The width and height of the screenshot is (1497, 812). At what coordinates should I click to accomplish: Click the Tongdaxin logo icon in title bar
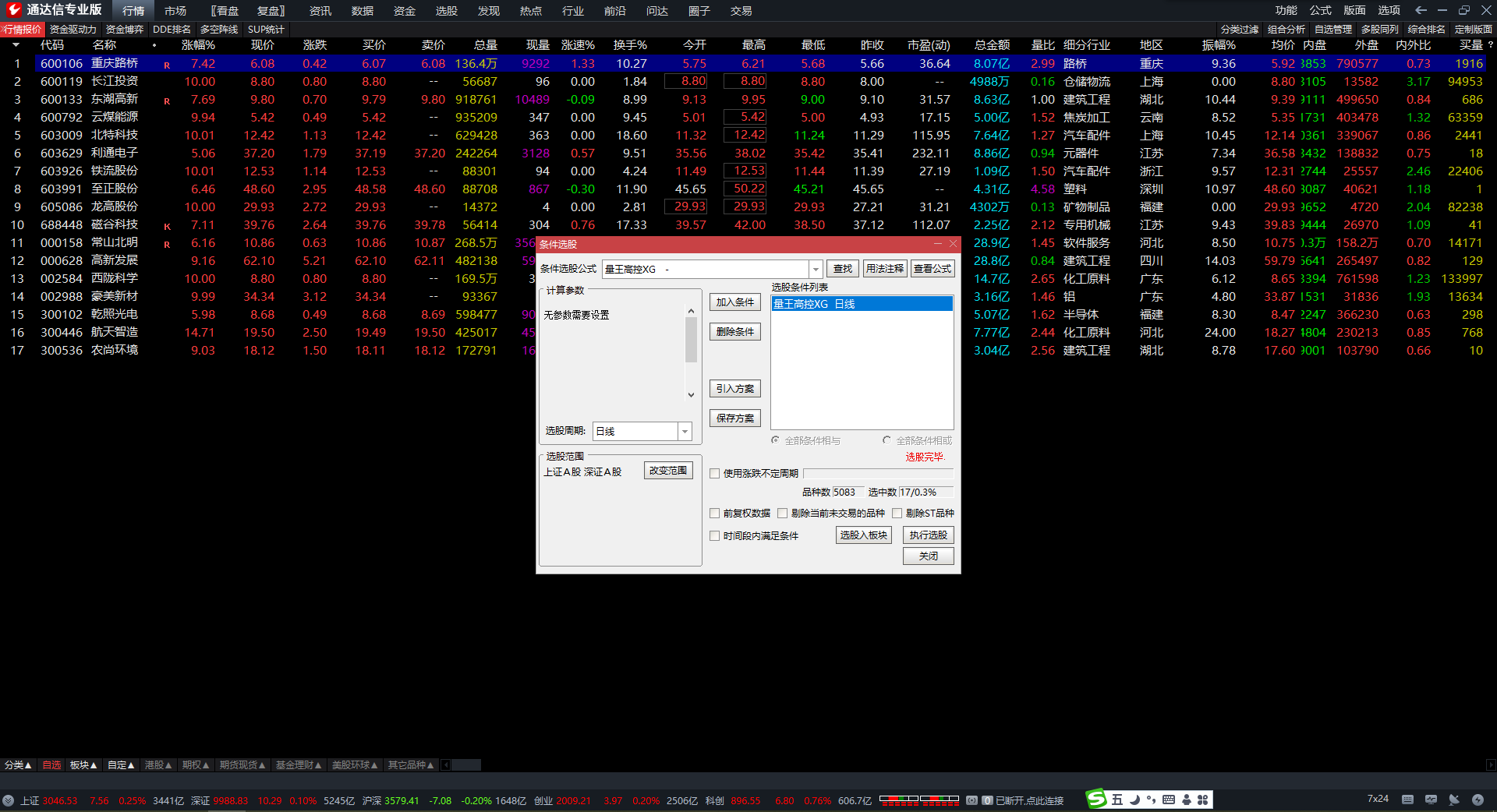click(x=13, y=10)
